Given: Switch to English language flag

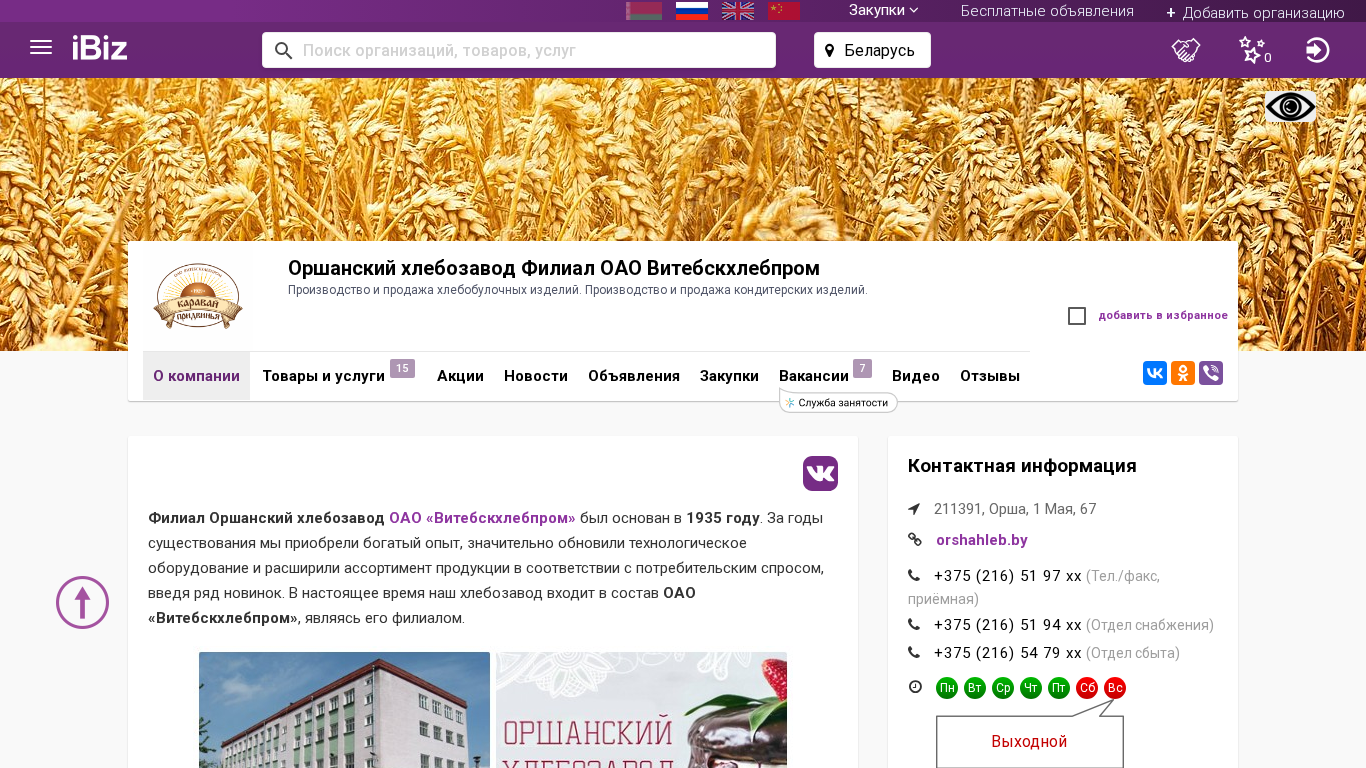Looking at the screenshot, I should (738, 11).
